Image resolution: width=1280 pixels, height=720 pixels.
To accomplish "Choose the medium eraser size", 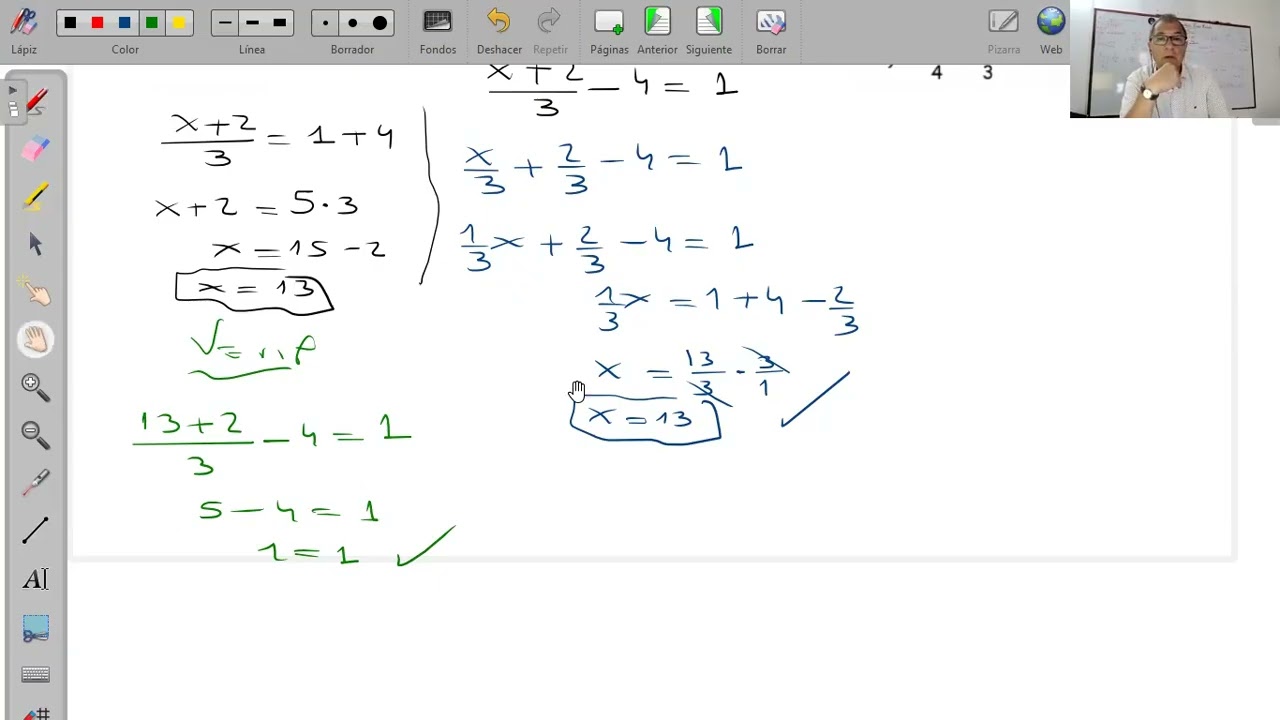I will 353,23.
